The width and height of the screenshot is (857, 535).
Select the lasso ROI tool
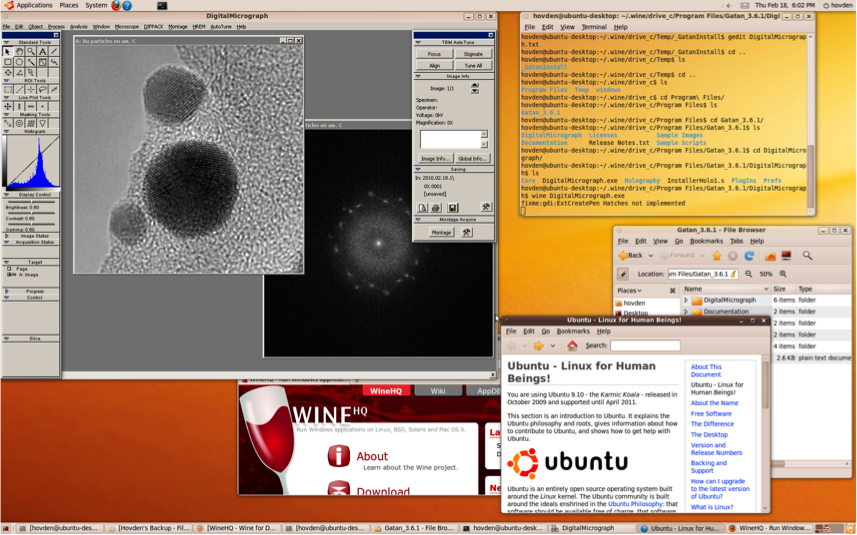[x=43, y=89]
